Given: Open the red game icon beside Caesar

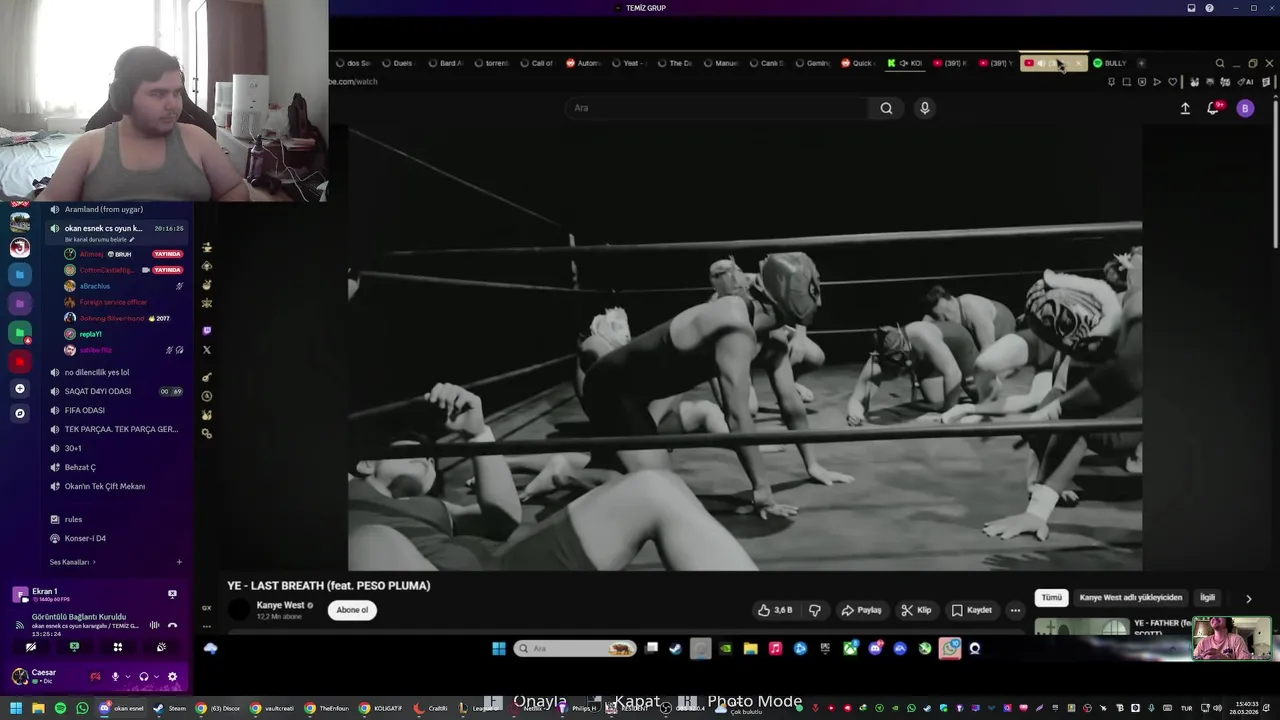Looking at the screenshot, I should click(x=95, y=677).
